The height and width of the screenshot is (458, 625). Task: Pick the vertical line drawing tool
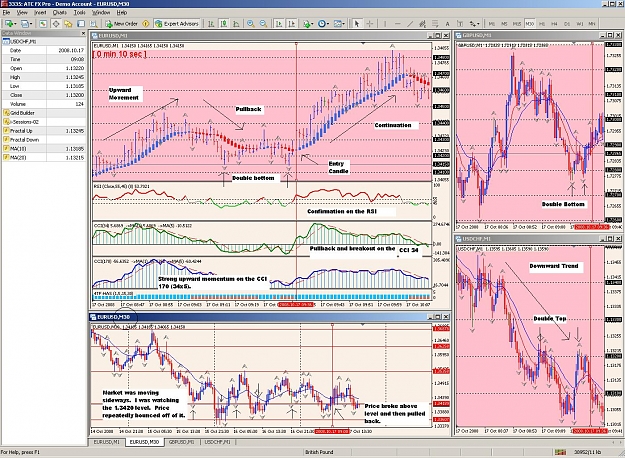click(385, 24)
